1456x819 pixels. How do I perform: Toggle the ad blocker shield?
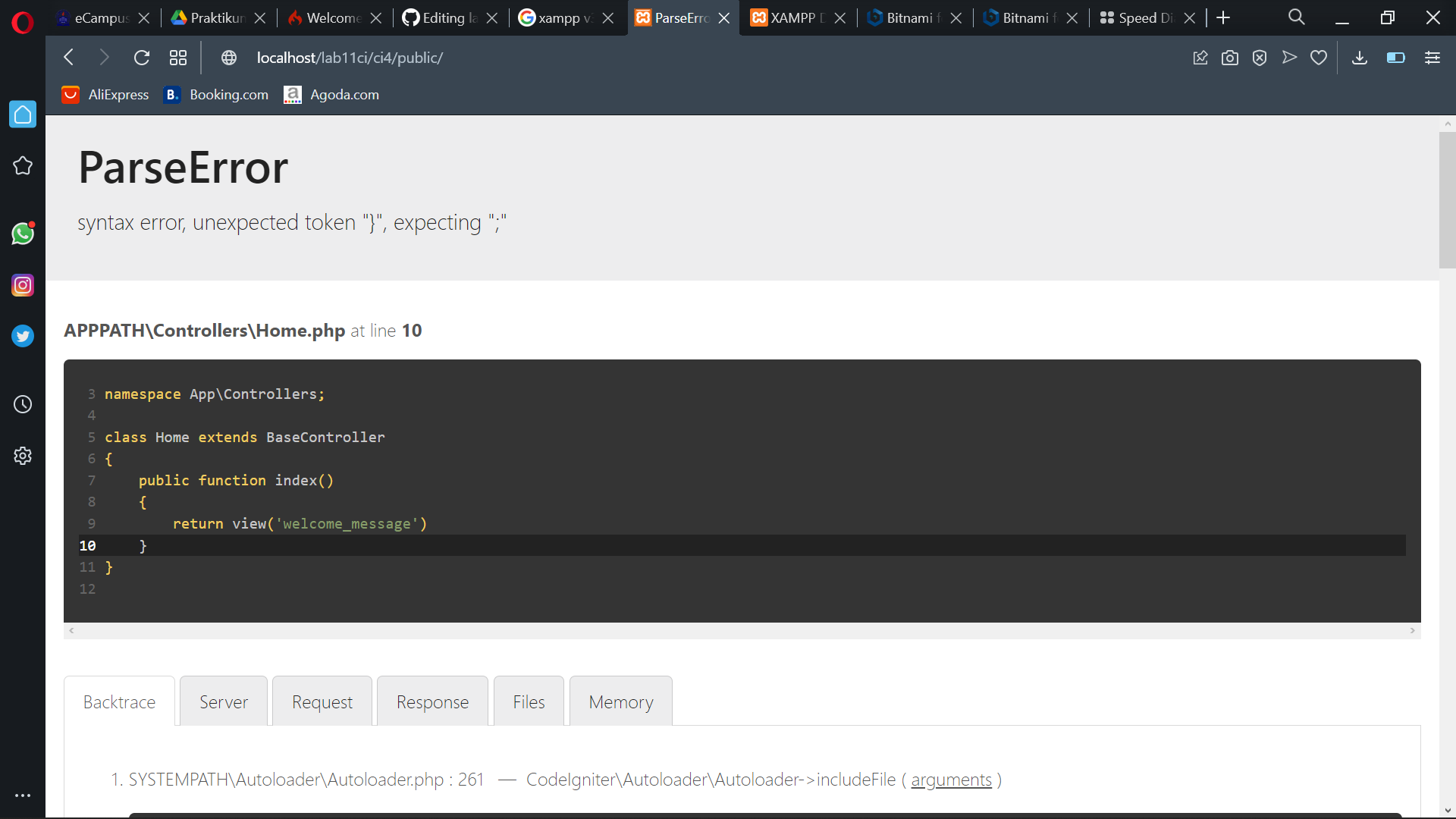[x=1260, y=58]
